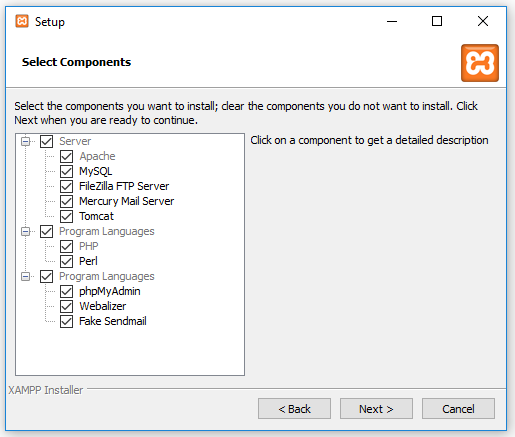Toggle the Apache checkbox
This screenshot has height=437, width=515.
66,156
